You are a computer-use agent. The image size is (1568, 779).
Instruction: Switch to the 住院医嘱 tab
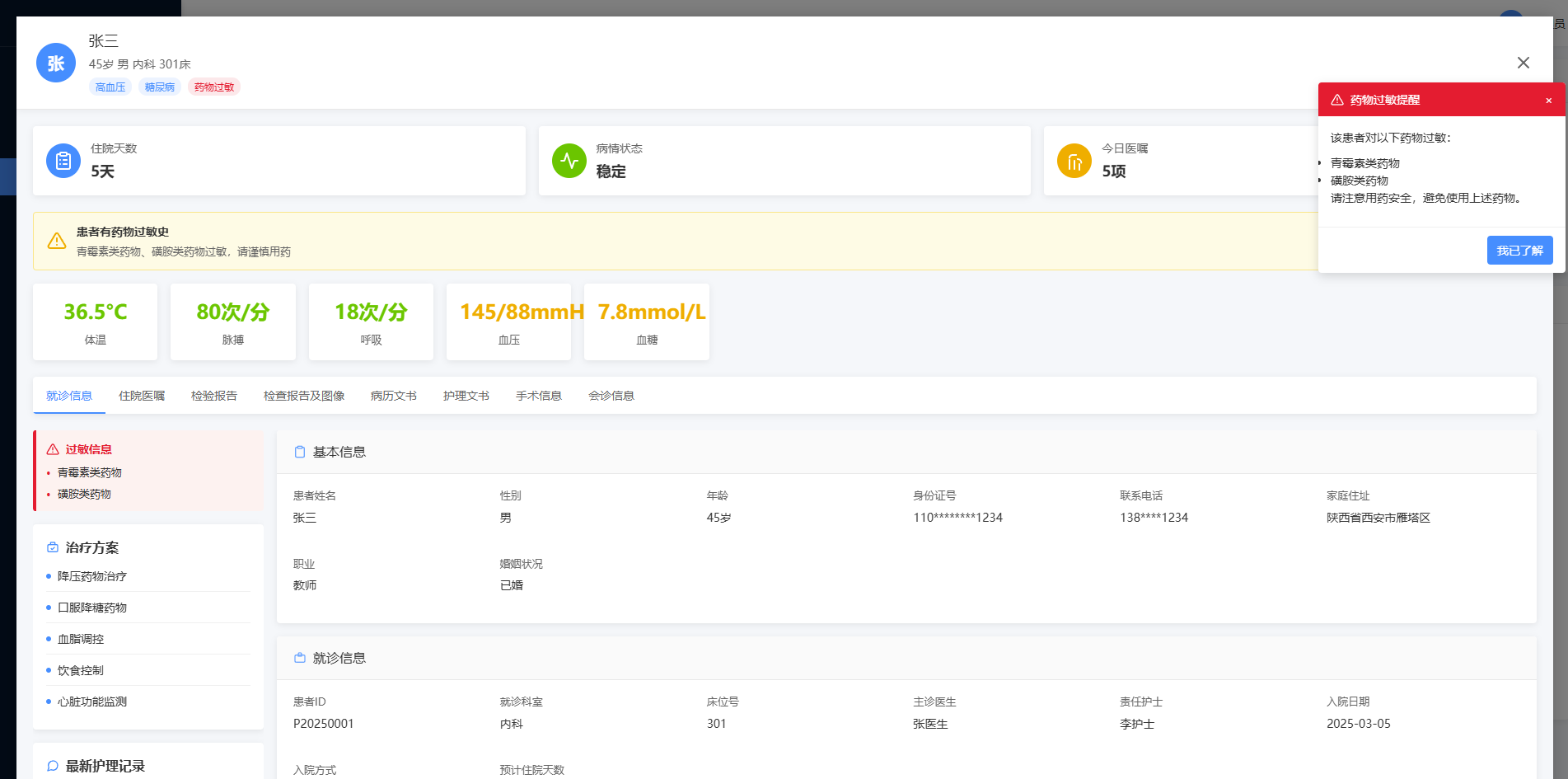(142, 396)
